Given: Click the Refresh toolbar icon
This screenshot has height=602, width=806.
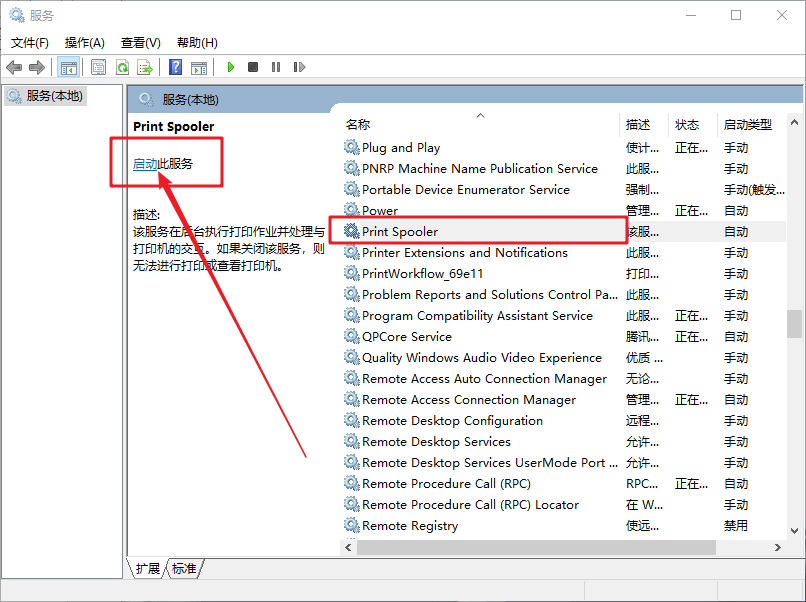Looking at the screenshot, I should [x=122, y=67].
